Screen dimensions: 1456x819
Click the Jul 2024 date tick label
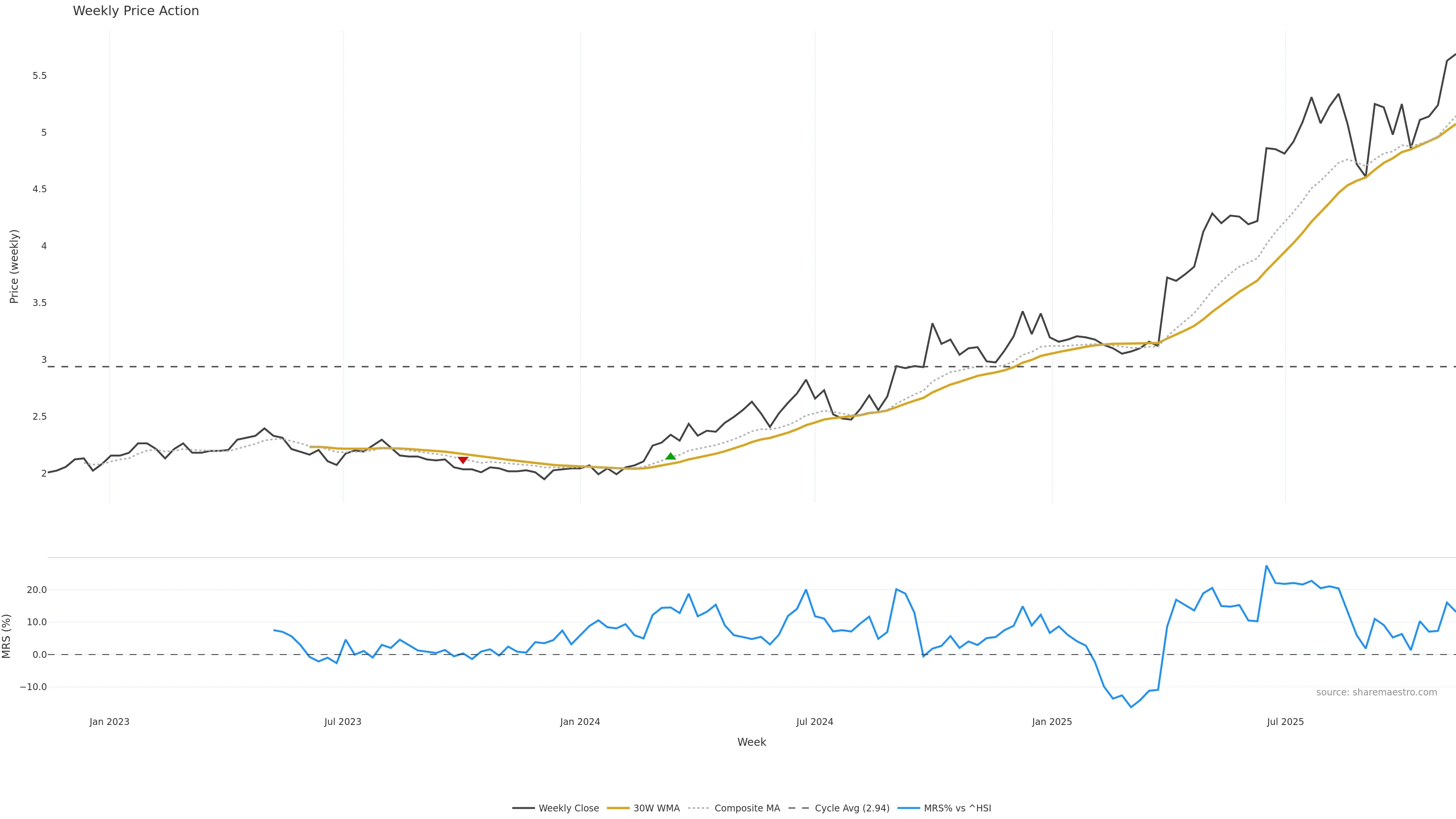[x=814, y=722]
